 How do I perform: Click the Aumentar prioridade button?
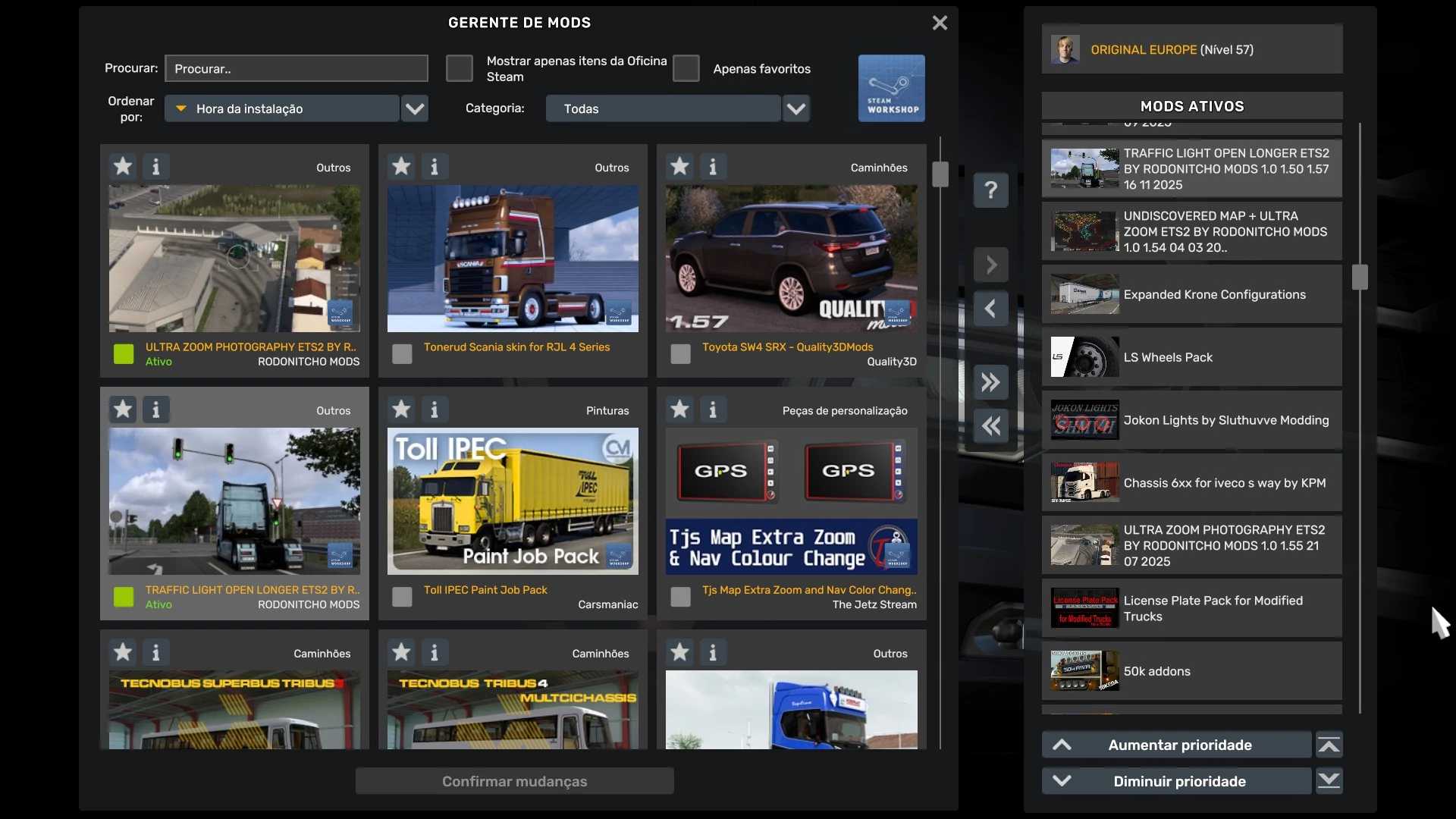[1176, 745]
